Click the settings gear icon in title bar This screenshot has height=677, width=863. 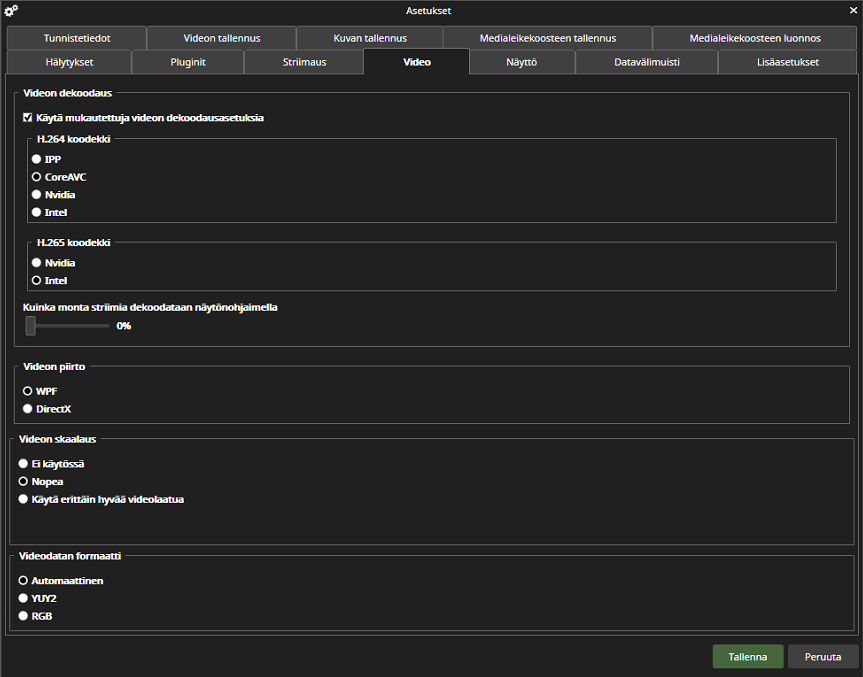(x=12, y=11)
